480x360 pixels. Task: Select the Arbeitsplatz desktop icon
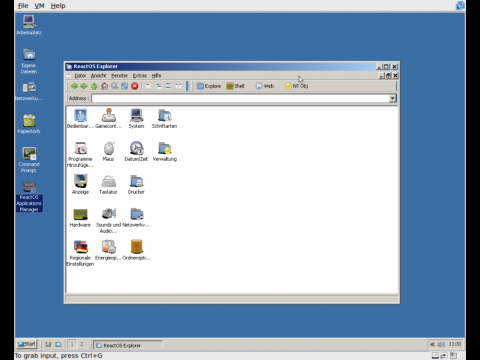pos(29,25)
